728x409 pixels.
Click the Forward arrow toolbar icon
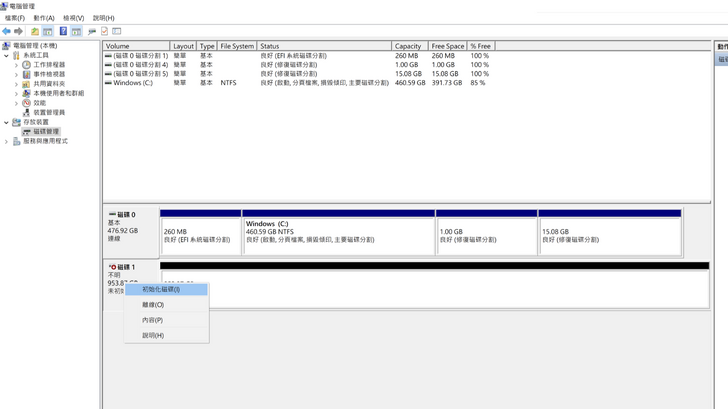pyautogui.click(x=18, y=31)
